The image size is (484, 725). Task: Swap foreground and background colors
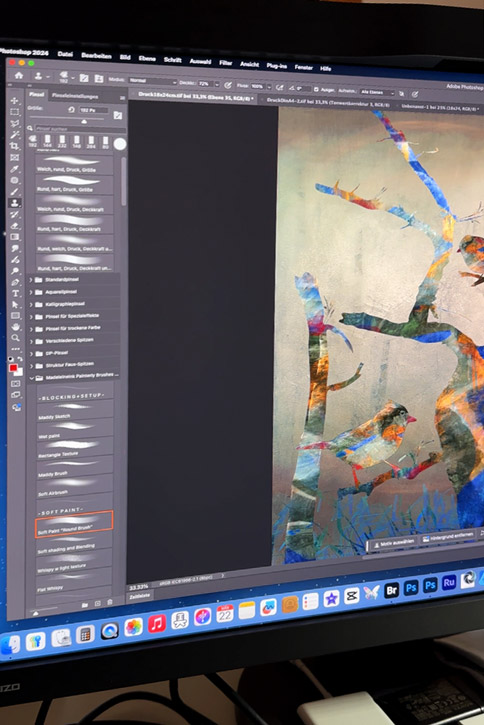(20, 359)
